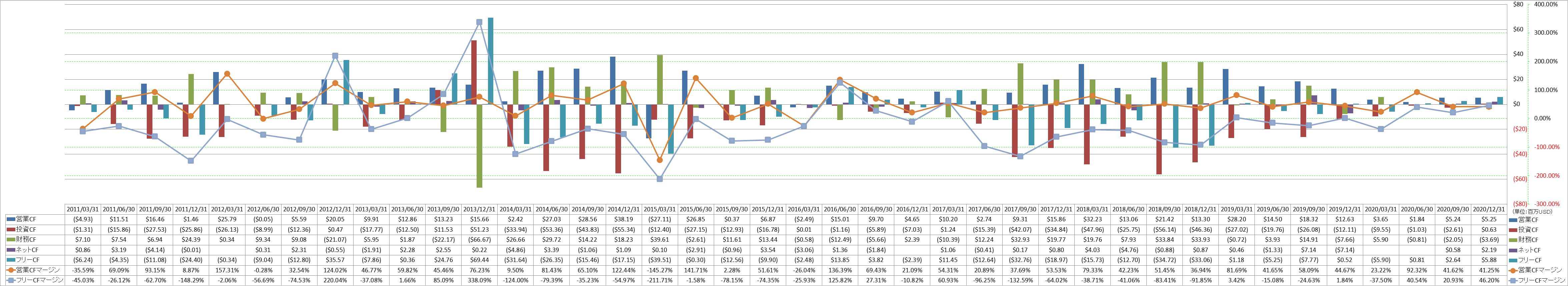Click the 157.31% operating margin cell
This screenshot has width=1568, height=286.
point(227,270)
